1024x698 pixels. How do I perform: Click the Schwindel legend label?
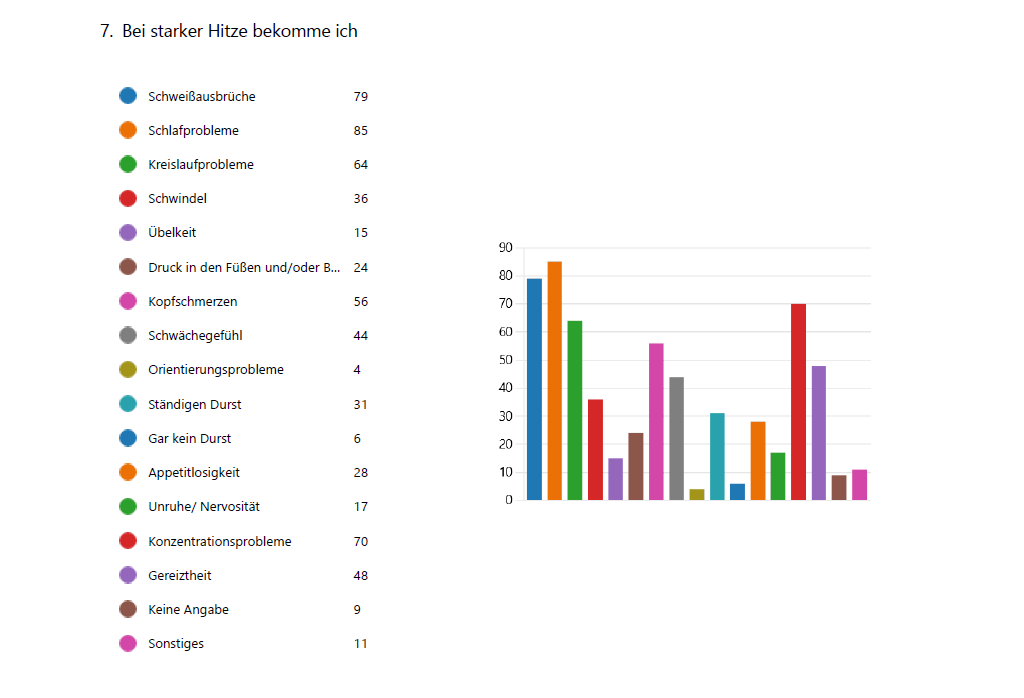(177, 199)
